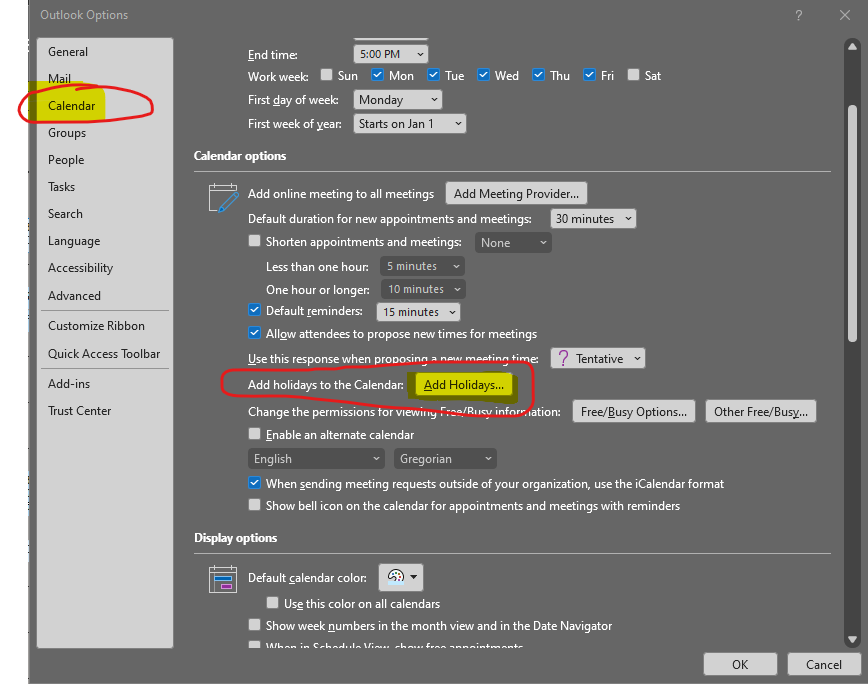The height and width of the screenshot is (684, 868).
Task: Select Mail in options sidebar
Action: [x=59, y=79]
